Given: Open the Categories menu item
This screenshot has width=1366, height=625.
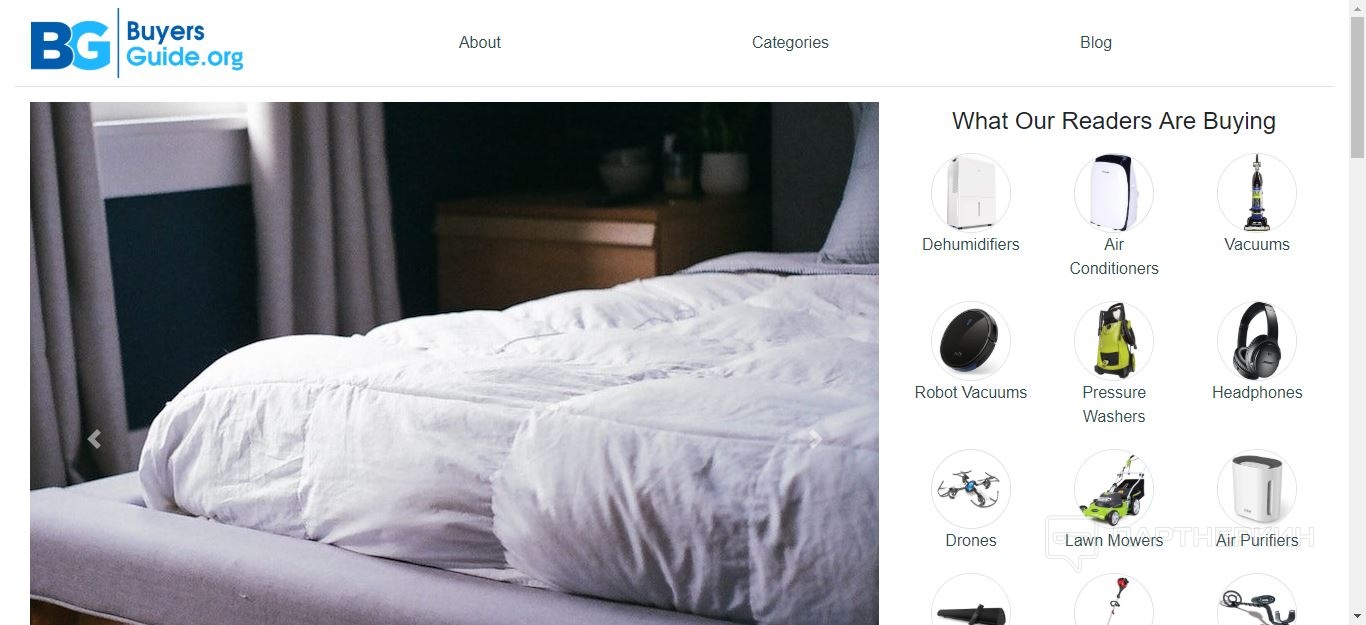Looking at the screenshot, I should pyautogui.click(x=790, y=42).
